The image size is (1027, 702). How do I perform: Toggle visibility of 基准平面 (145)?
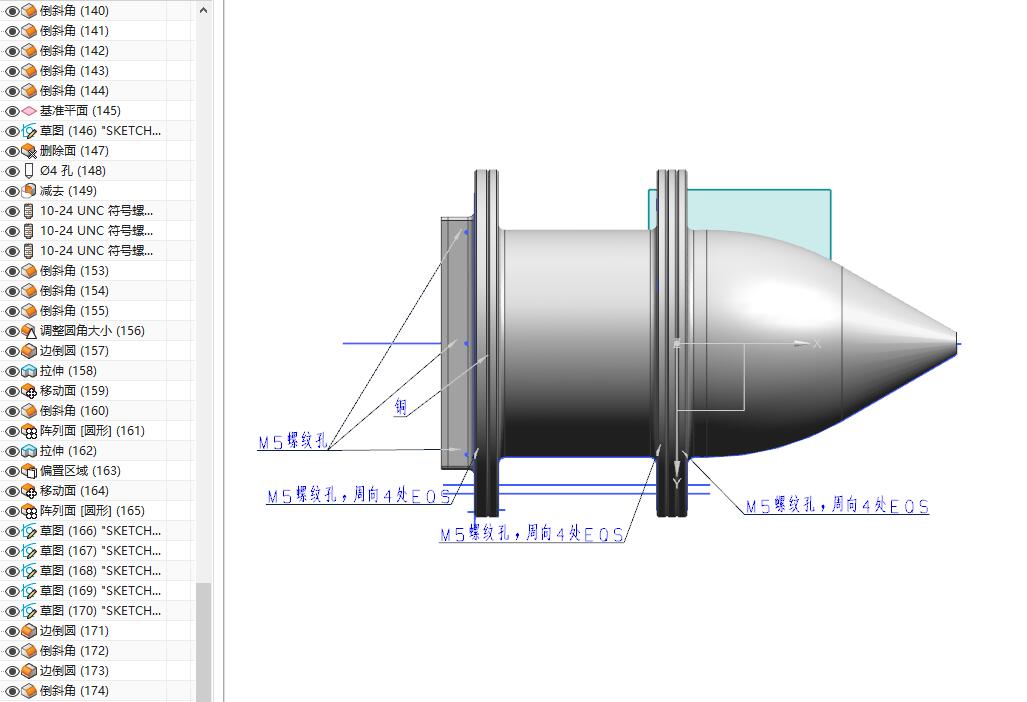point(12,111)
